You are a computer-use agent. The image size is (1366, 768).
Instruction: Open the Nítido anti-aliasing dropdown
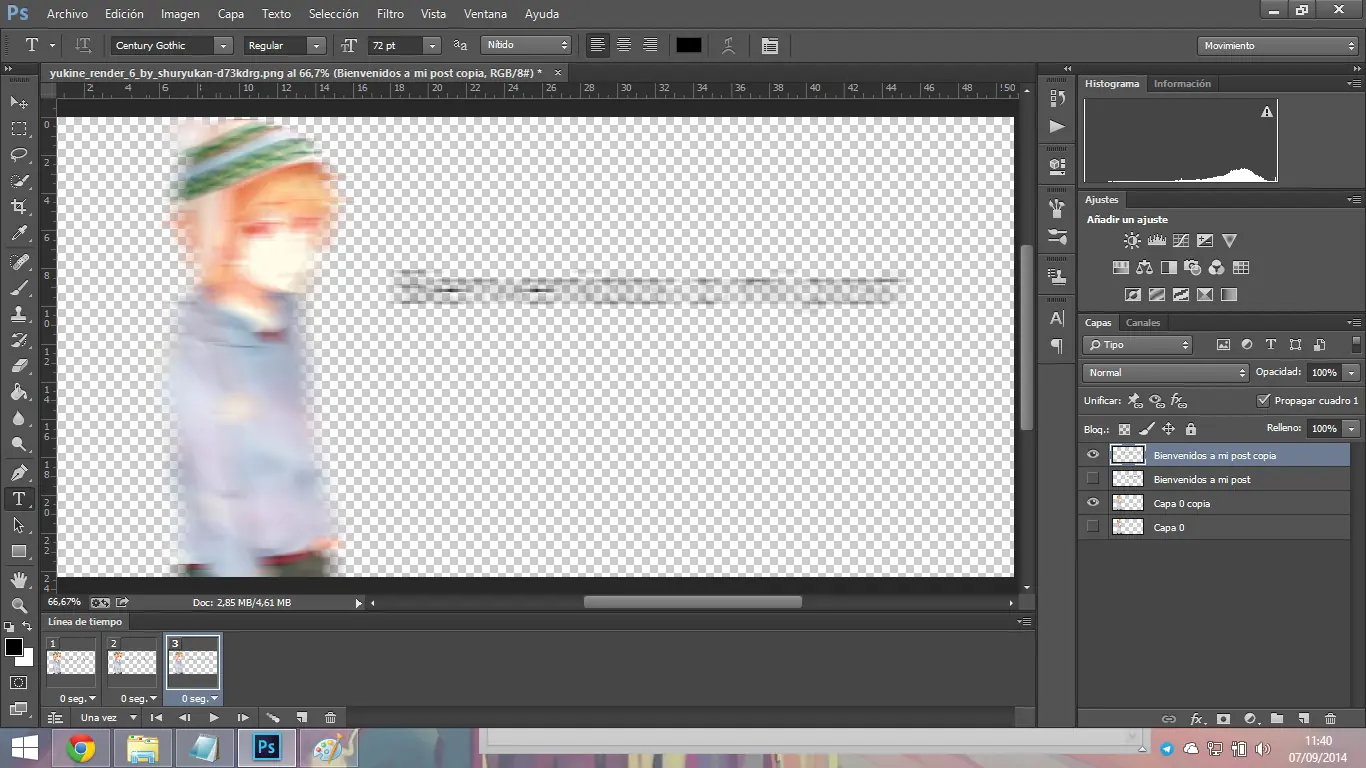(x=526, y=46)
